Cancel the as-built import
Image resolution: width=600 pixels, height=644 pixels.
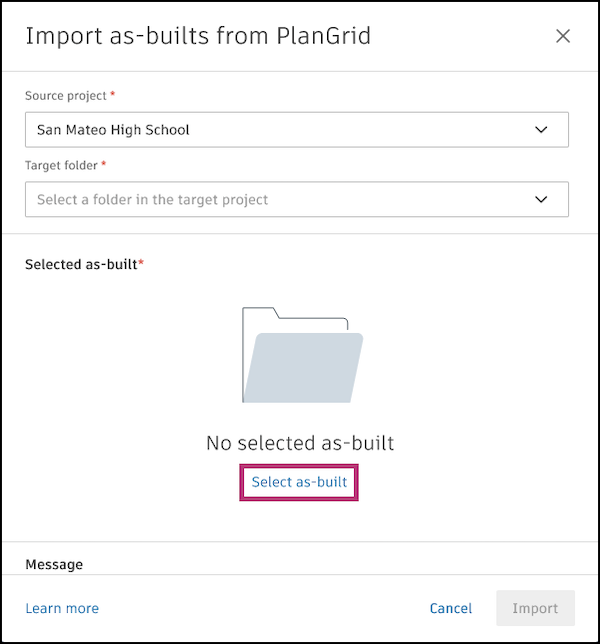click(451, 608)
